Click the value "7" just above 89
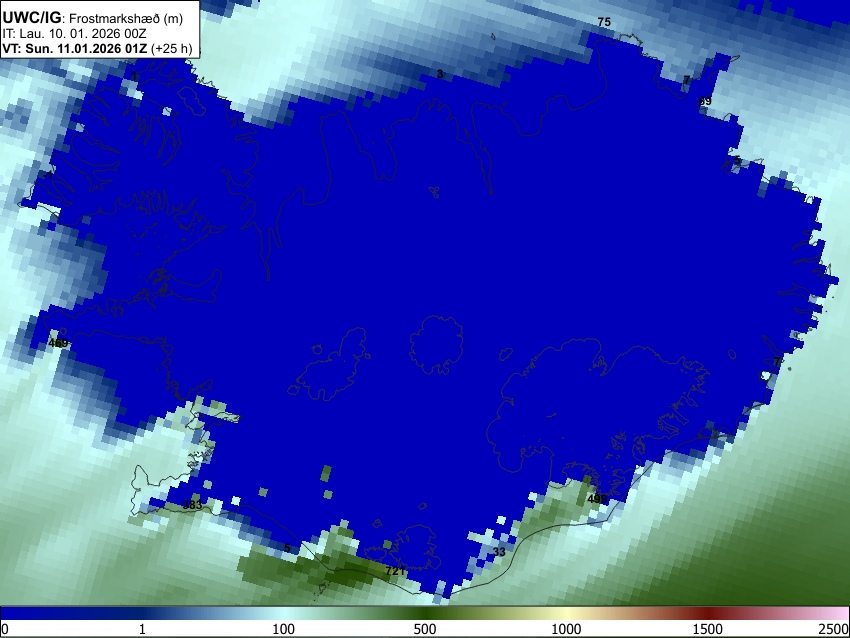Screen dimensions: 850x638 [686, 80]
